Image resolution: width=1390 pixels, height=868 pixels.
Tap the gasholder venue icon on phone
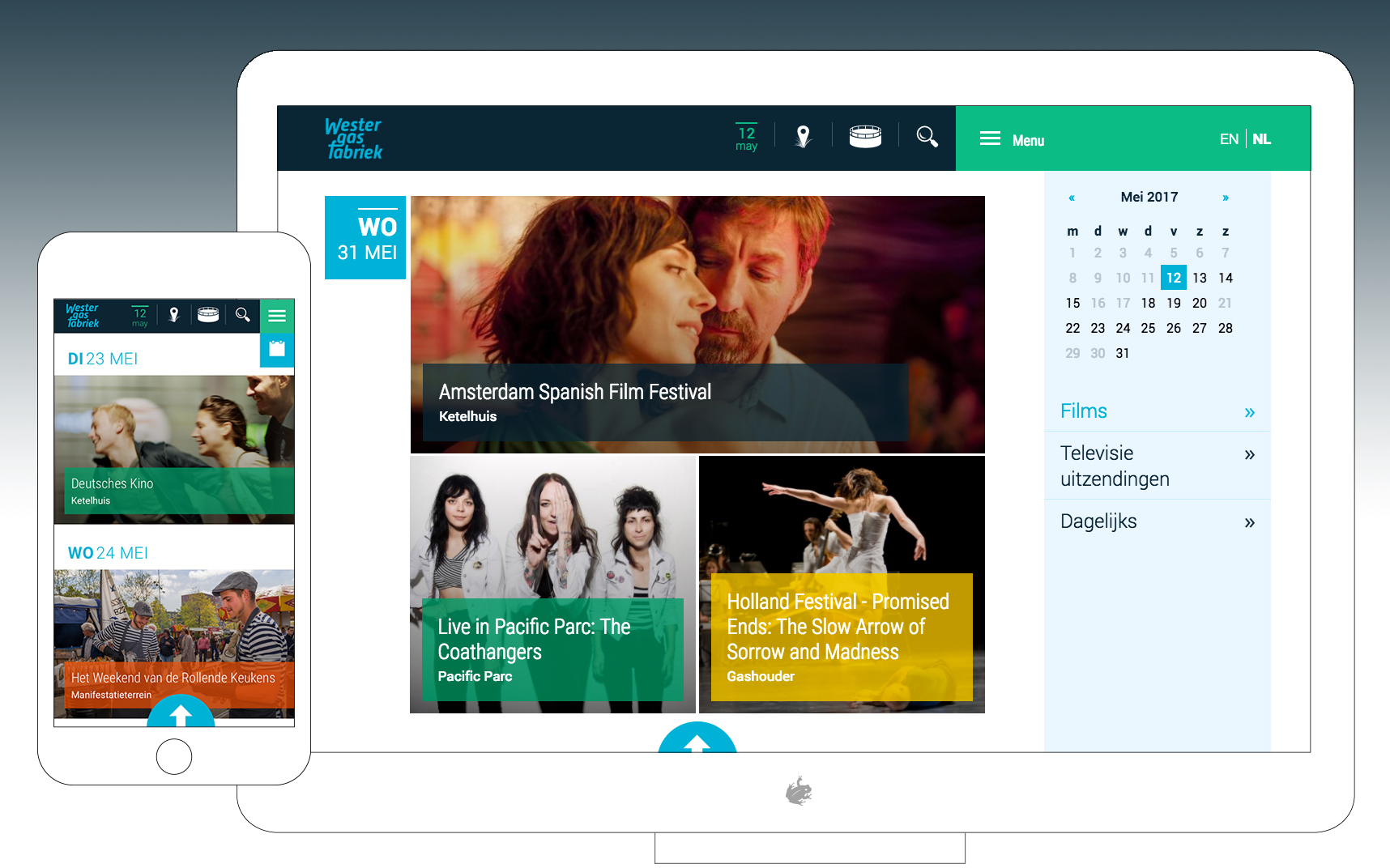[208, 315]
